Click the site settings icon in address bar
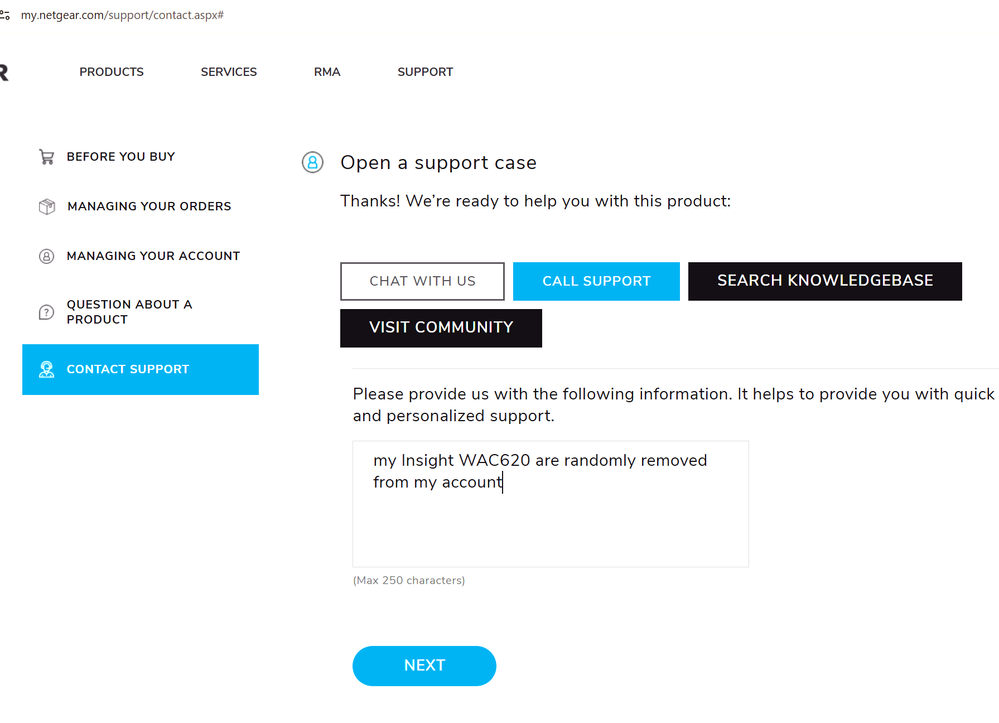Image resolution: width=999 pixels, height=723 pixels. [x=4, y=15]
